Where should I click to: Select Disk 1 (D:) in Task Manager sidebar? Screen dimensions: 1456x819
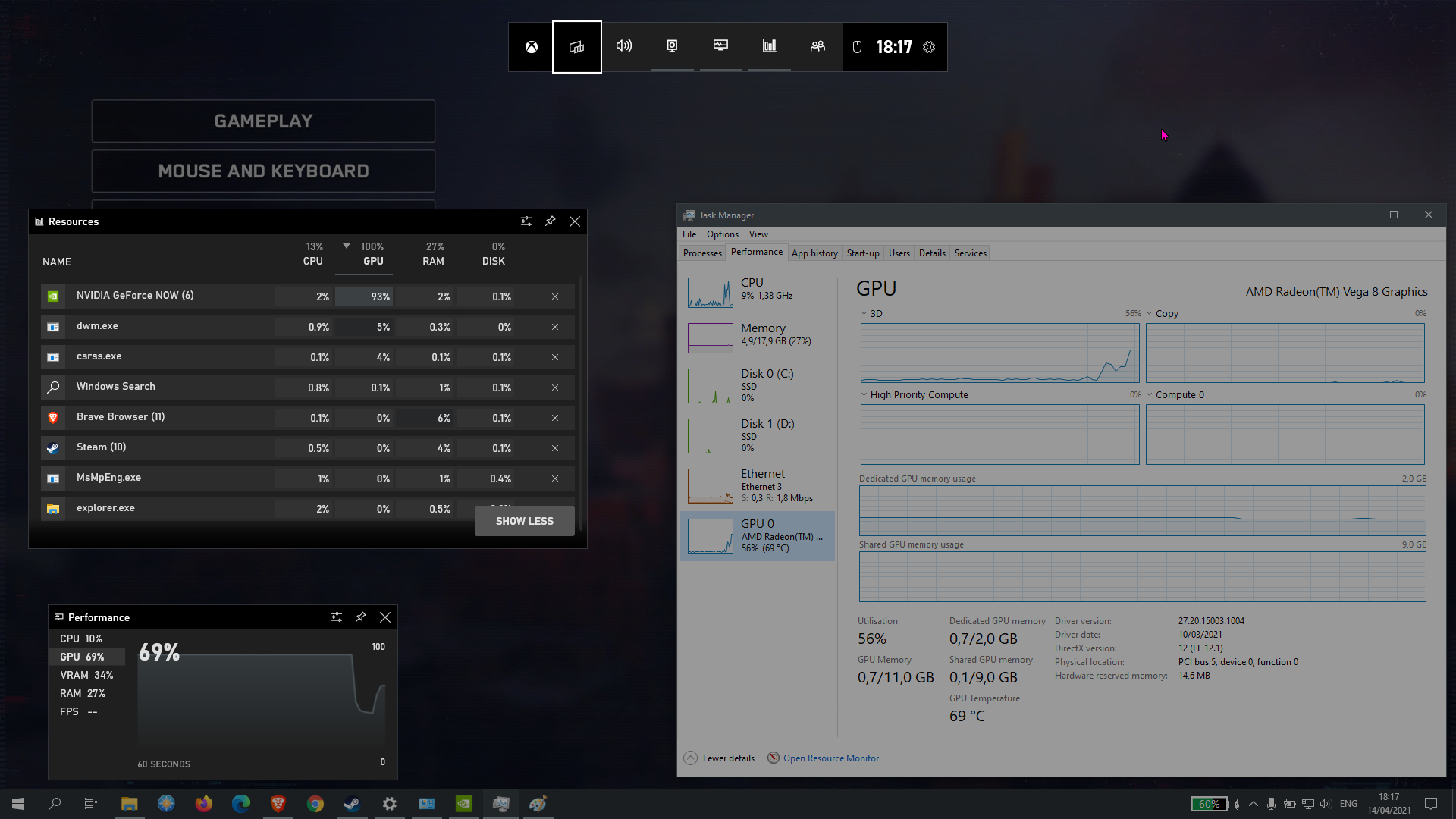tap(758, 435)
